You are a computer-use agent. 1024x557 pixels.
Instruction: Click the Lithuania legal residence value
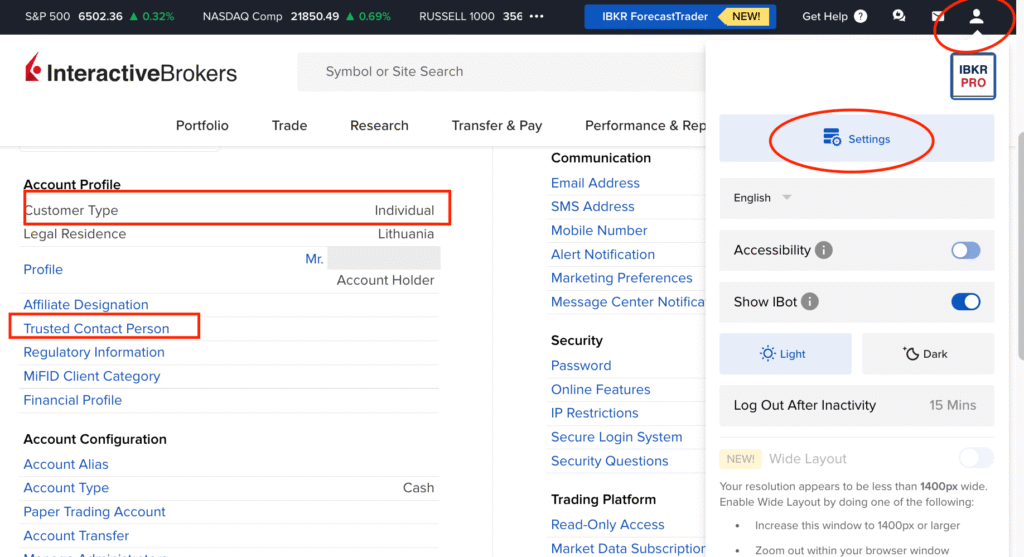pos(406,234)
